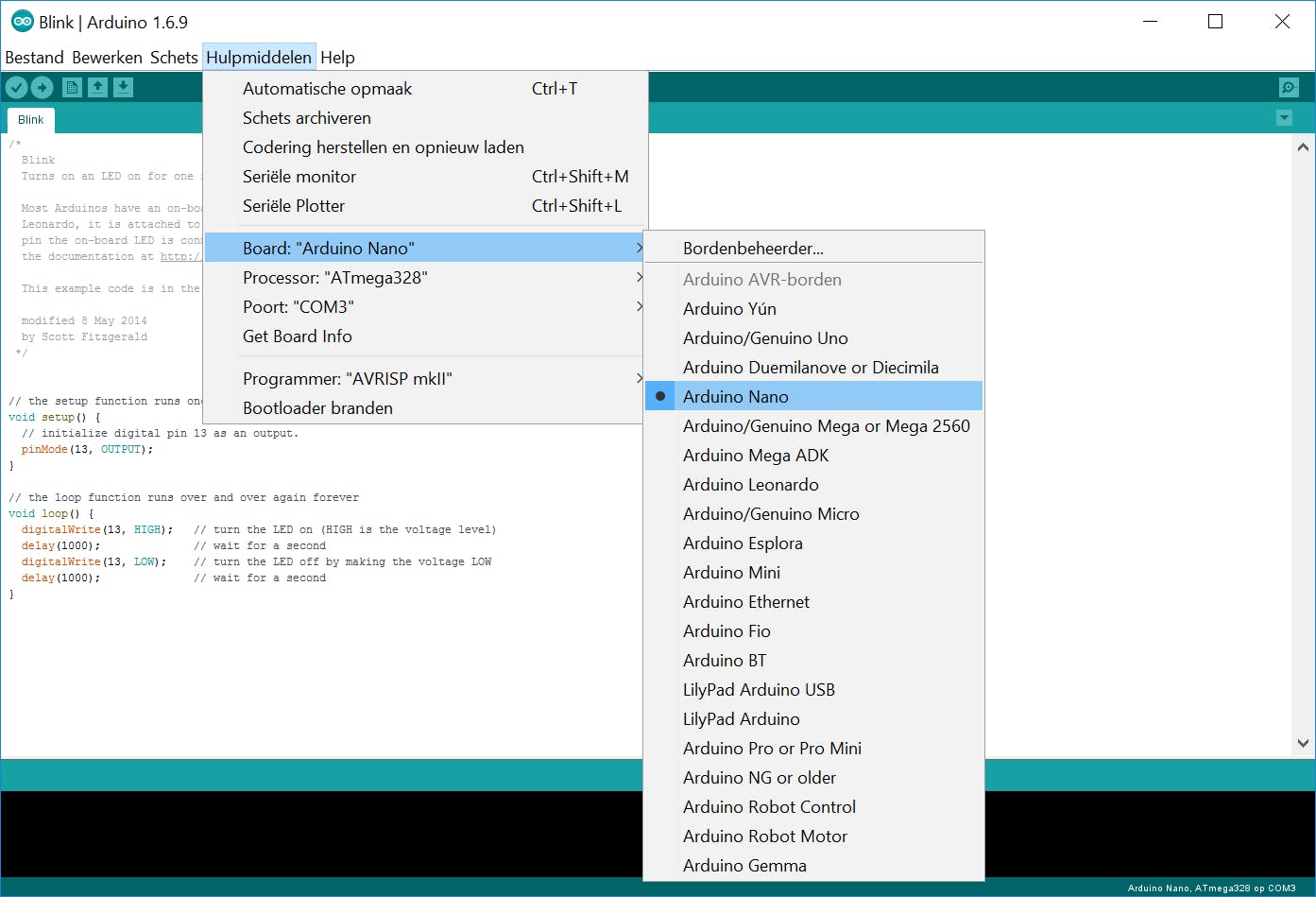Choose Arduino/Genuino Uno board

coord(764,337)
